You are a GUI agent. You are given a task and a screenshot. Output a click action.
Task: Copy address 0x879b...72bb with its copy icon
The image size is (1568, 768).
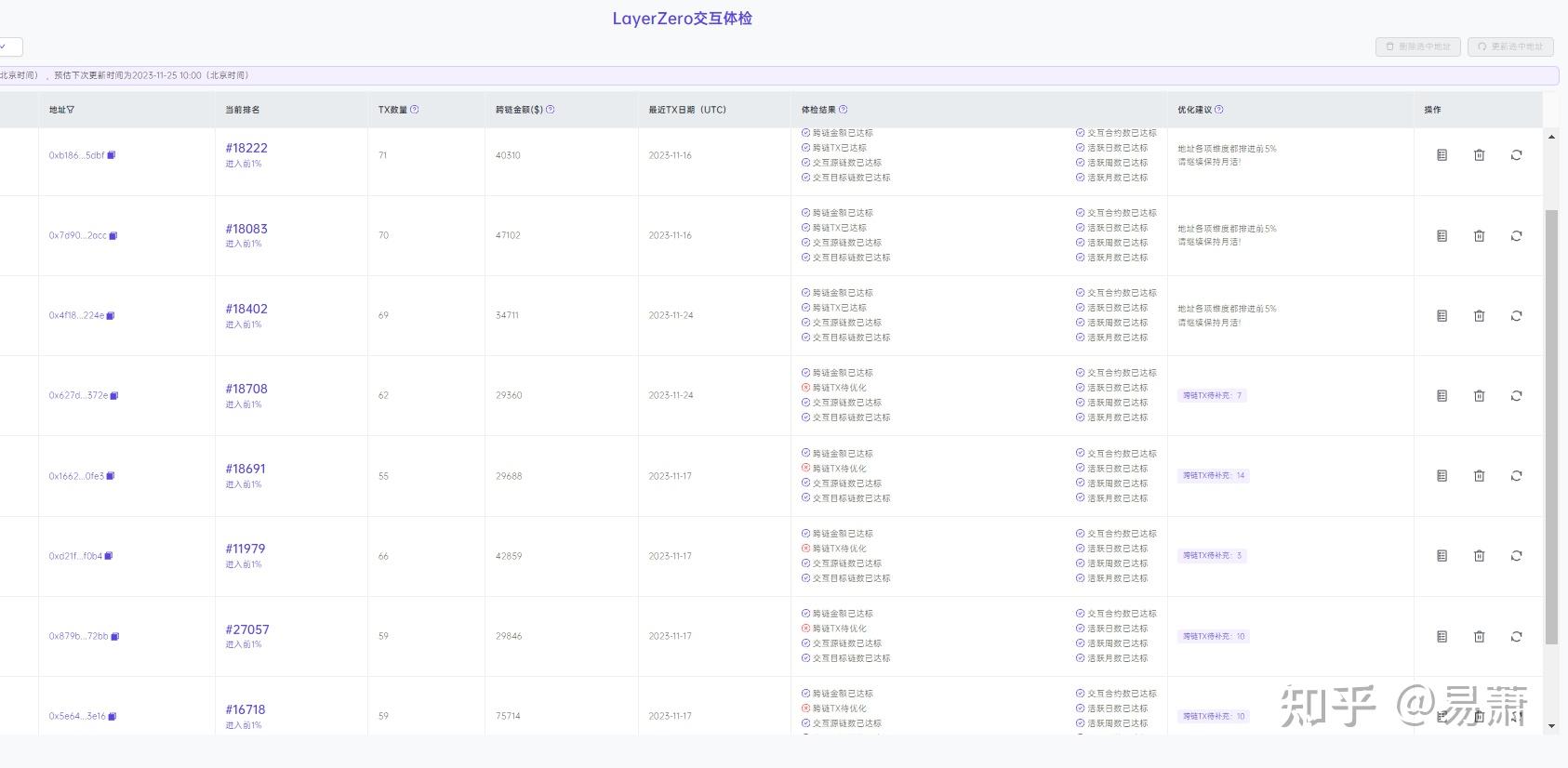tap(115, 636)
